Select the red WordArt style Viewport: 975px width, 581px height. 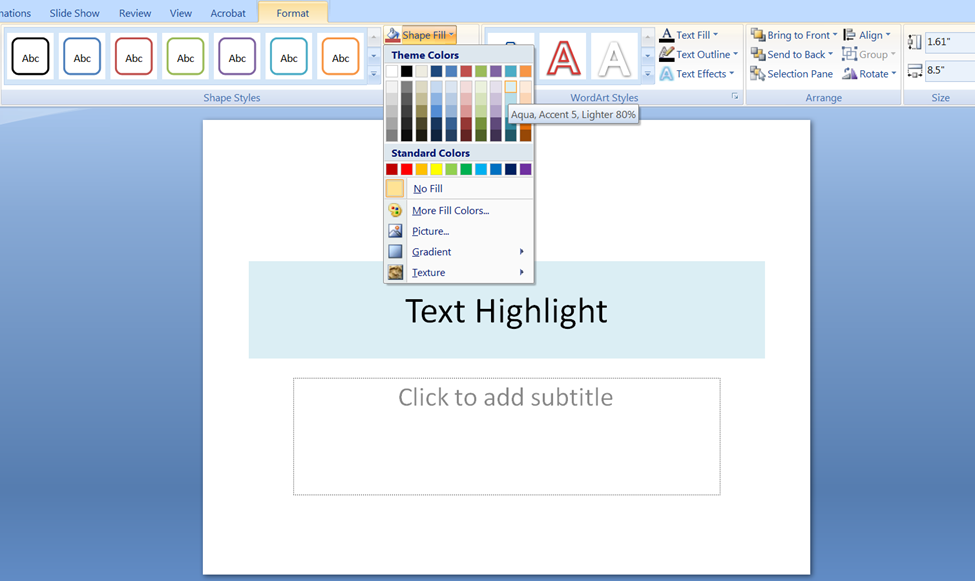pyautogui.click(x=563, y=57)
